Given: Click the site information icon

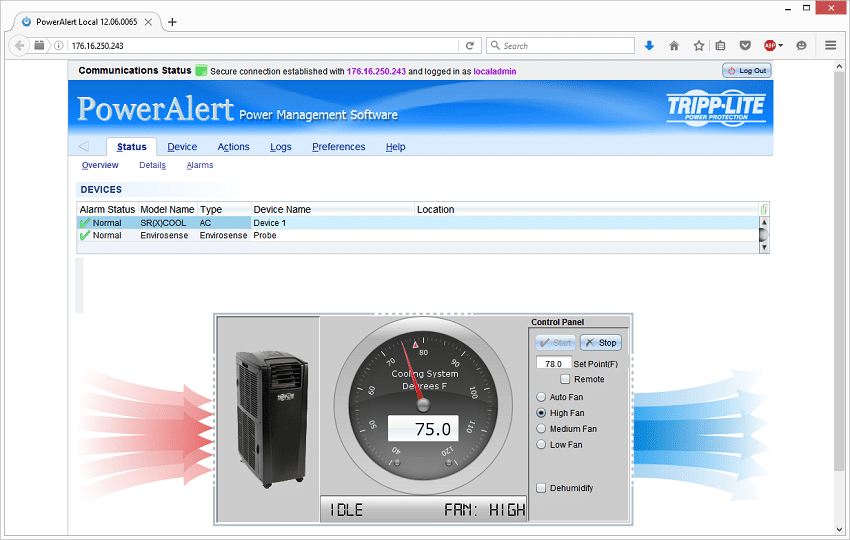Looking at the screenshot, I should (x=59, y=46).
